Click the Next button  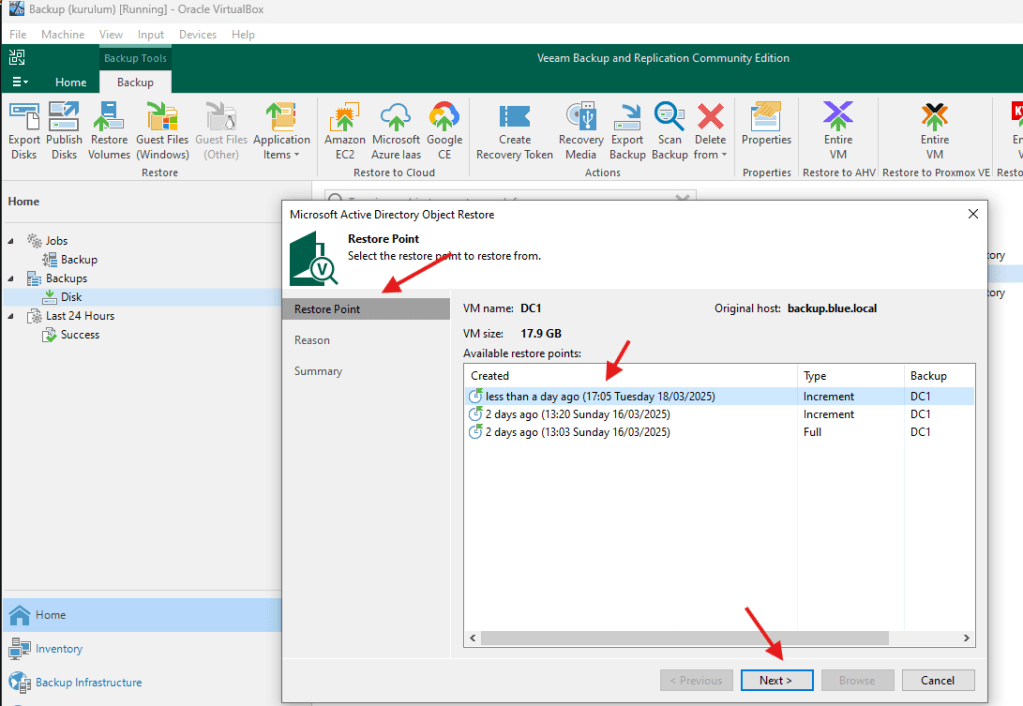click(775, 680)
